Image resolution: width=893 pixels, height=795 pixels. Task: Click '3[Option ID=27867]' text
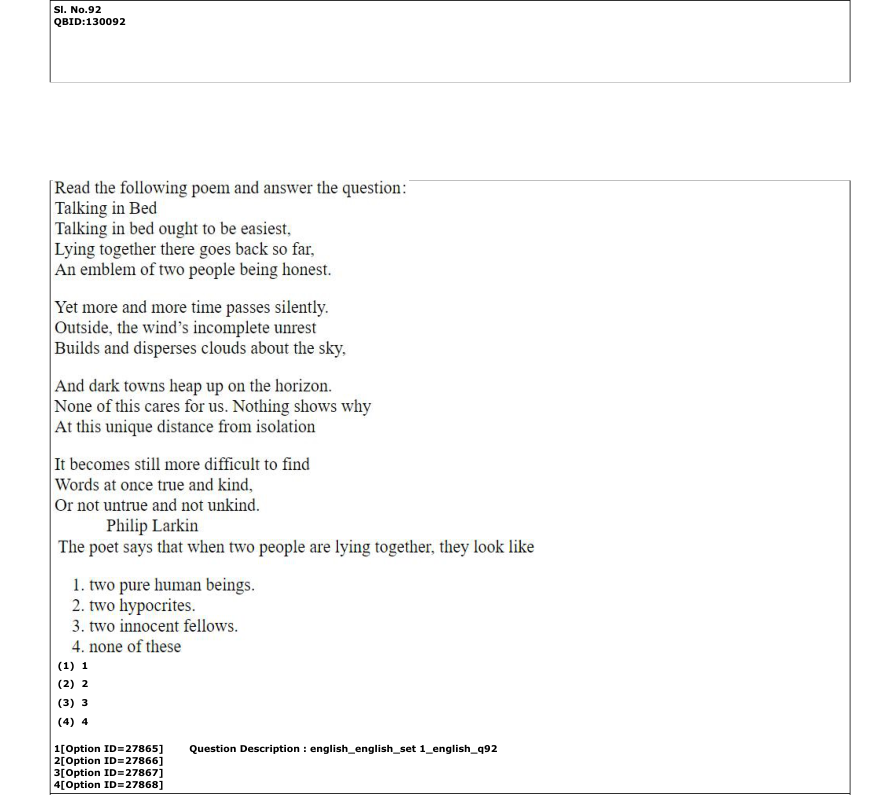tap(108, 773)
